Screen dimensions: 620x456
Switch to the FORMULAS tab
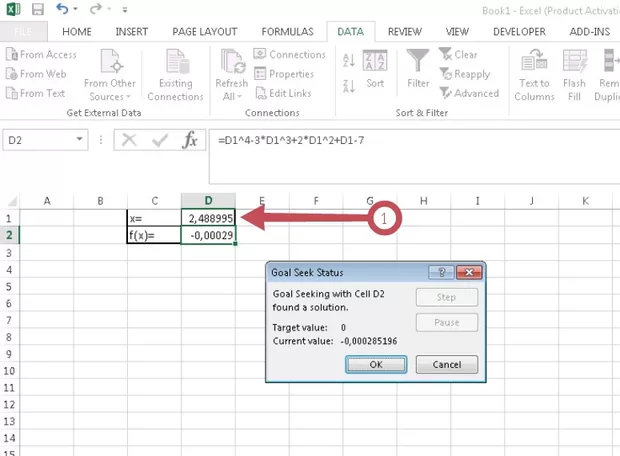pyautogui.click(x=289, y=31)
